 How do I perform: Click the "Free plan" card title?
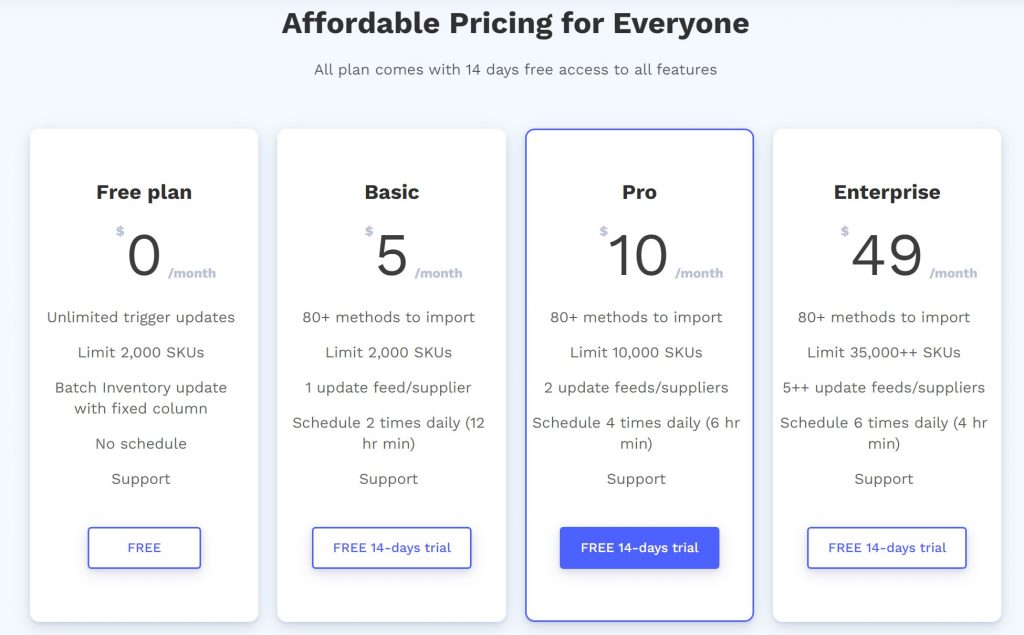tap(144, 192)
